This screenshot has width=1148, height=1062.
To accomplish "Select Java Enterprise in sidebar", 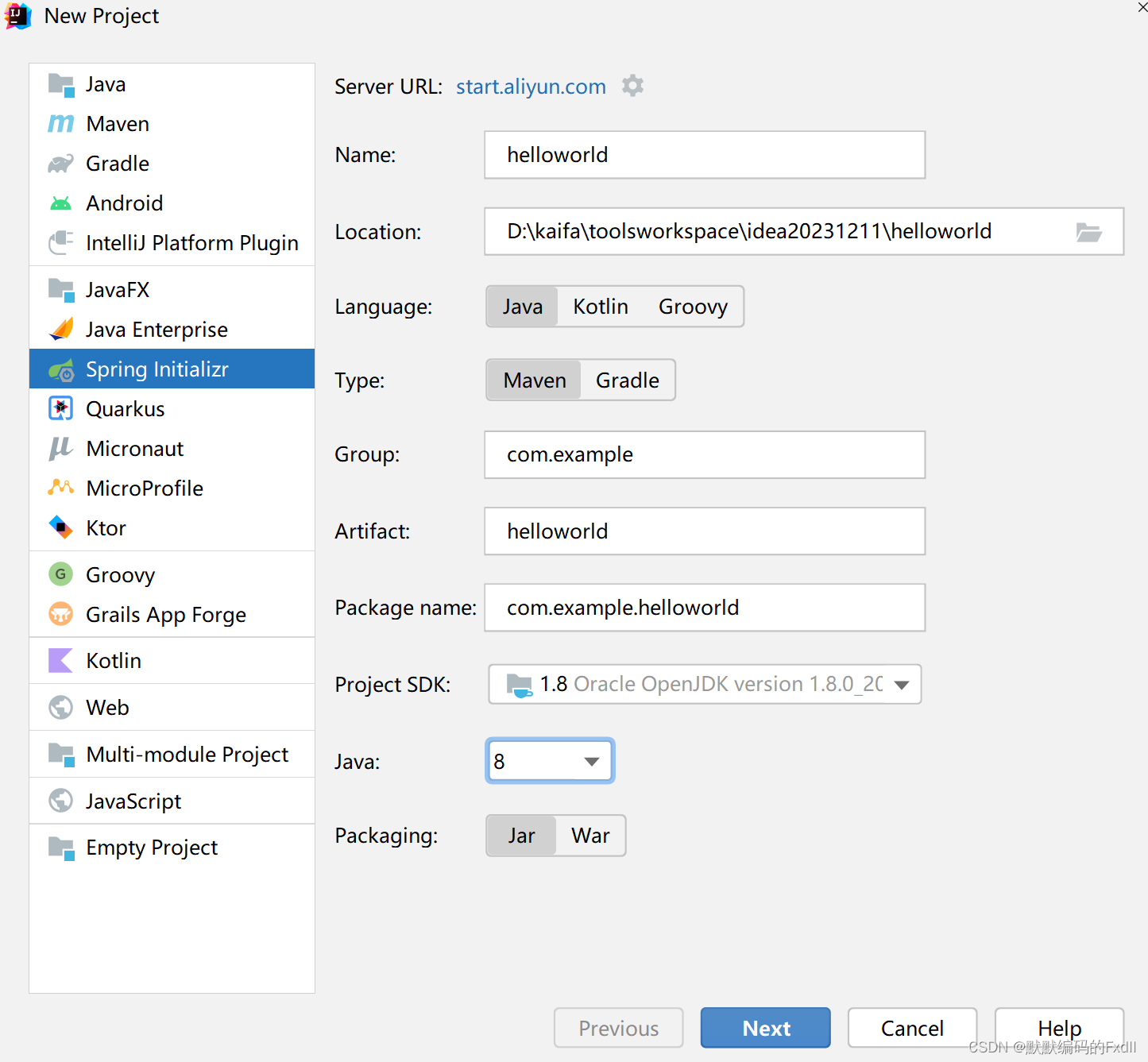I will pyautogui.click(x=172, y=329).
